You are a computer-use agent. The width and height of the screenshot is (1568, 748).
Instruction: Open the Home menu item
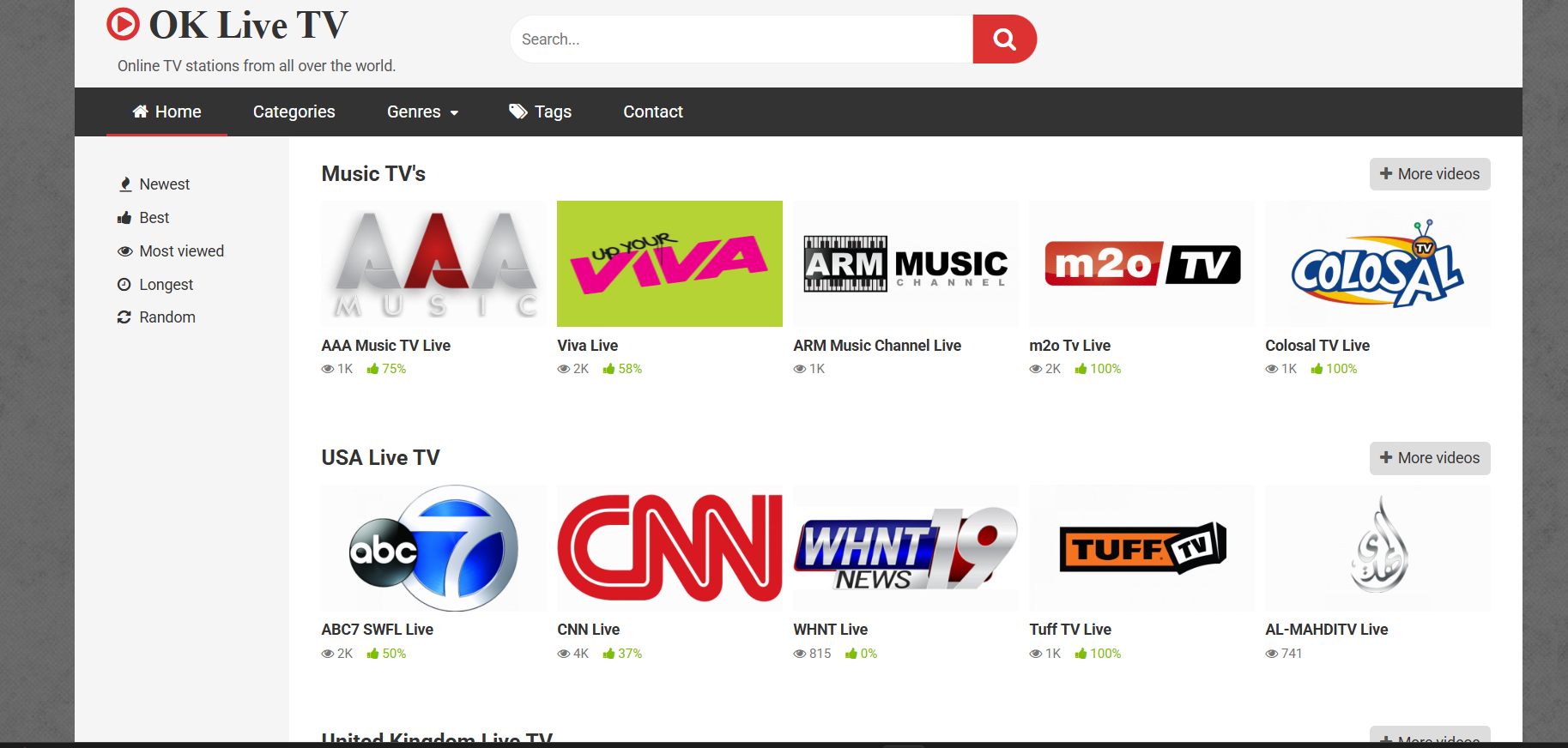(166, 112)
